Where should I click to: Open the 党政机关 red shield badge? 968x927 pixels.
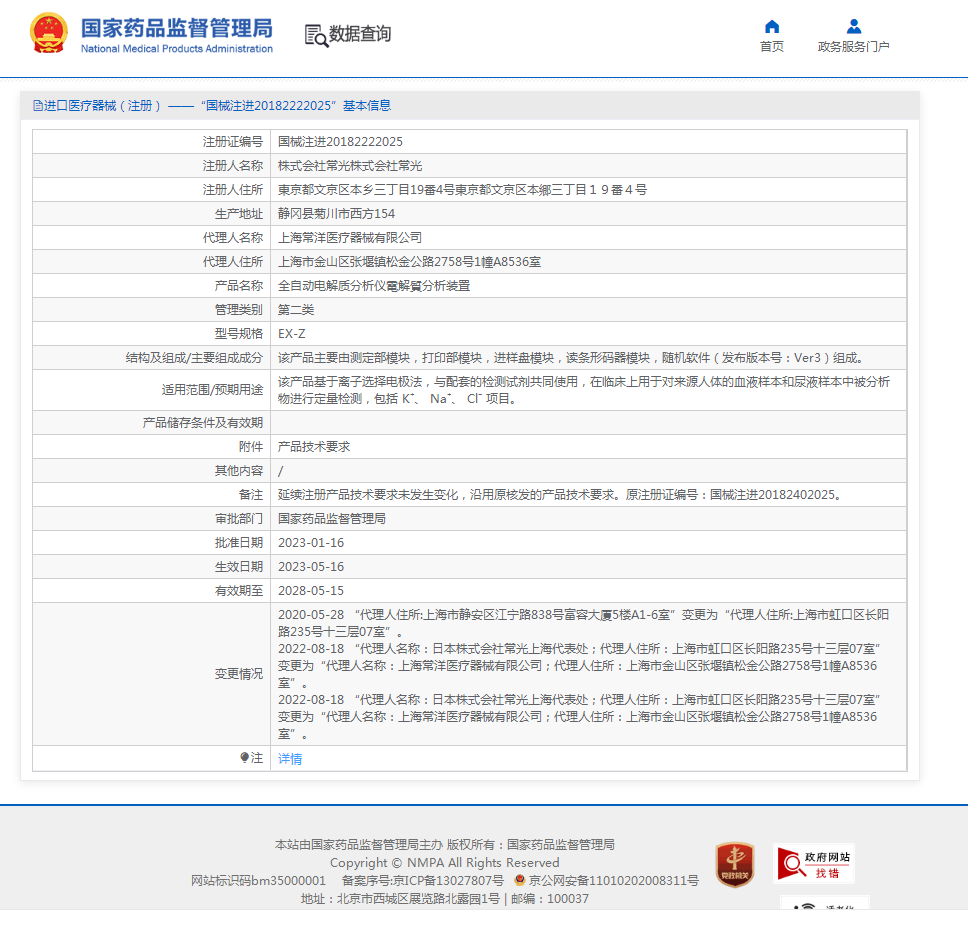(735, 865)
